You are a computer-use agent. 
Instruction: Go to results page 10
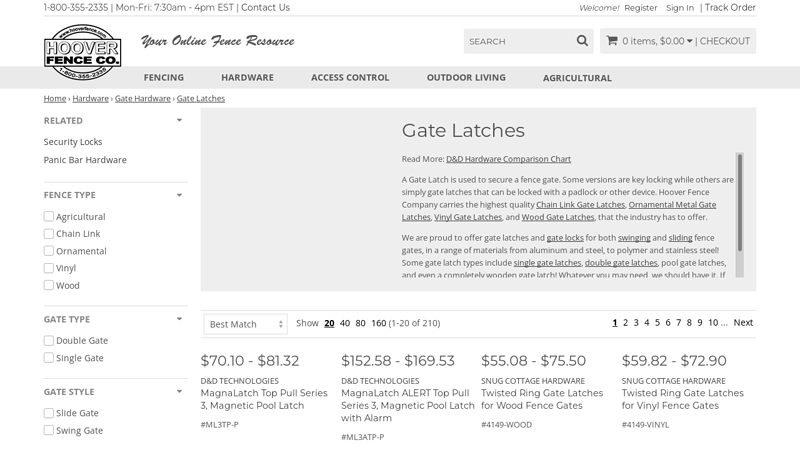tap(713, 322)
